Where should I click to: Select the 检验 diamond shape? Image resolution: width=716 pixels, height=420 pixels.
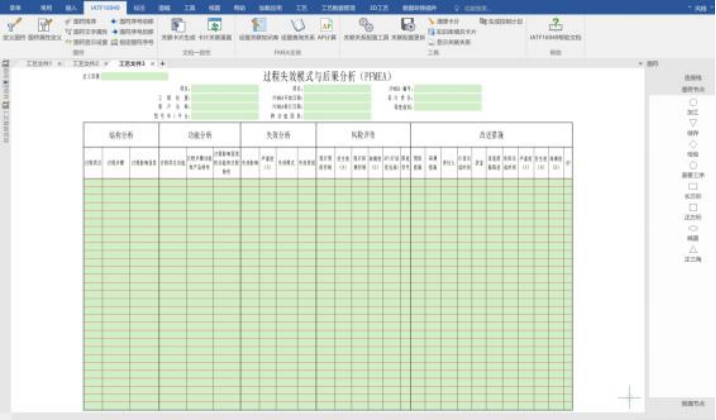[693, 144]
